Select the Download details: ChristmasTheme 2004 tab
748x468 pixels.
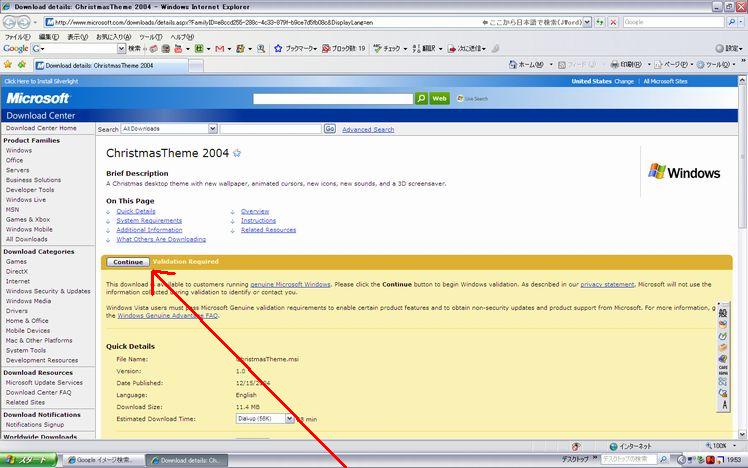pyautogui.click(x=111, y=65)
